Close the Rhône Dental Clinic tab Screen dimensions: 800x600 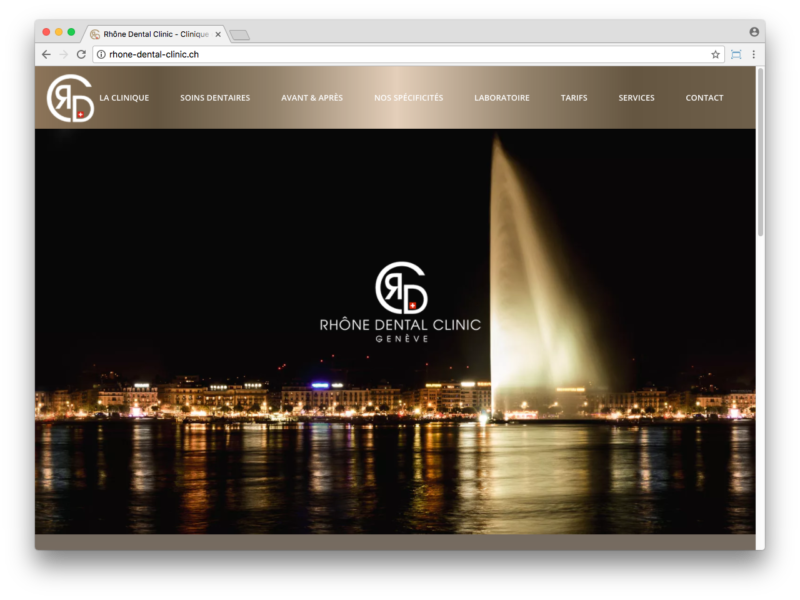coord(218,34)
